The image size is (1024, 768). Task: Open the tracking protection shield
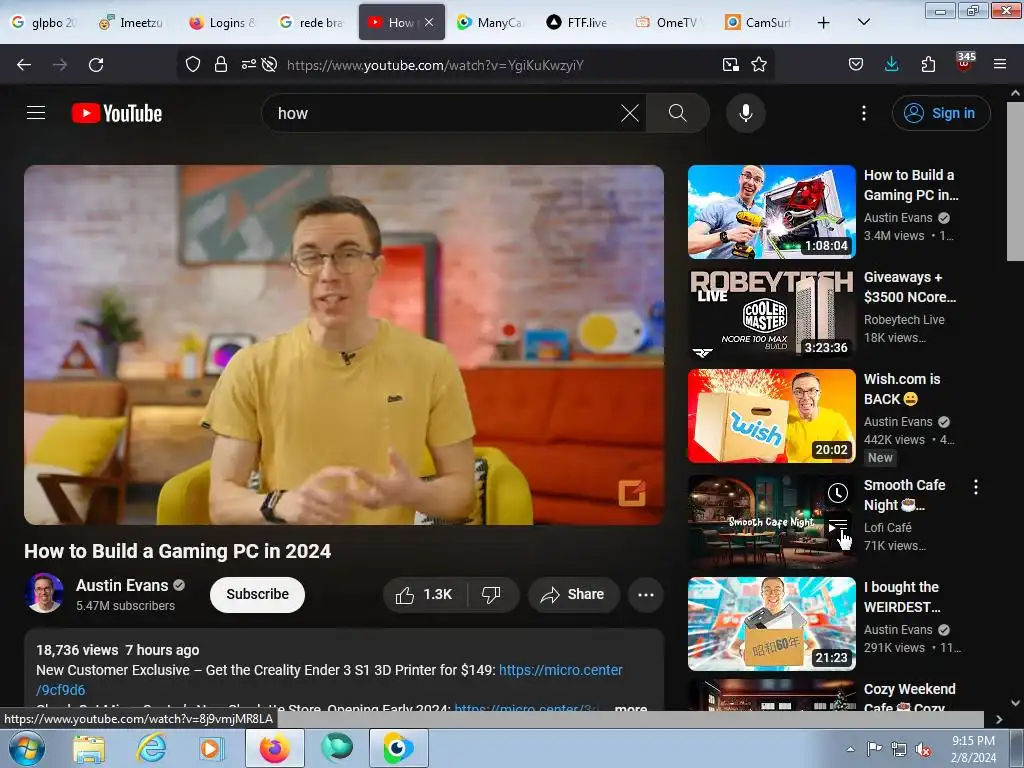tap(193, 64)
